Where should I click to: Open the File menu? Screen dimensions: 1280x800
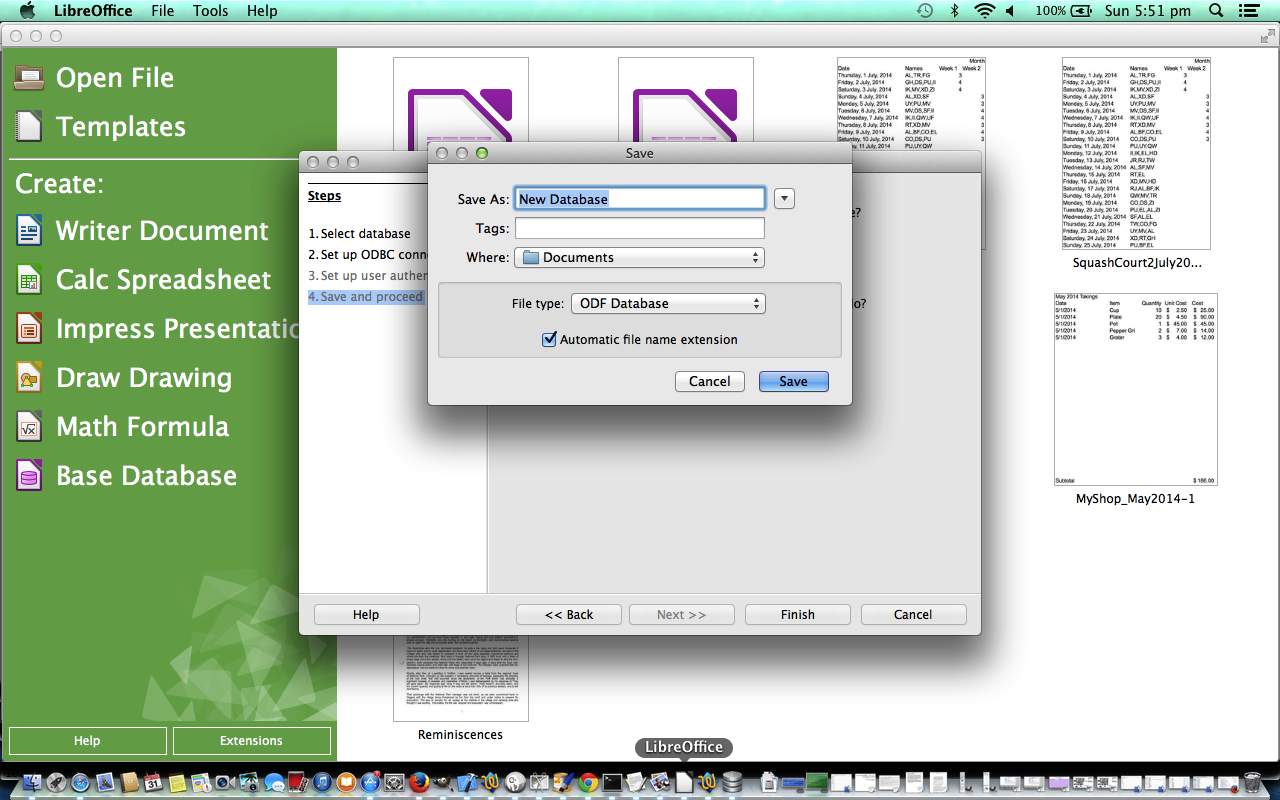pos(163,11)
